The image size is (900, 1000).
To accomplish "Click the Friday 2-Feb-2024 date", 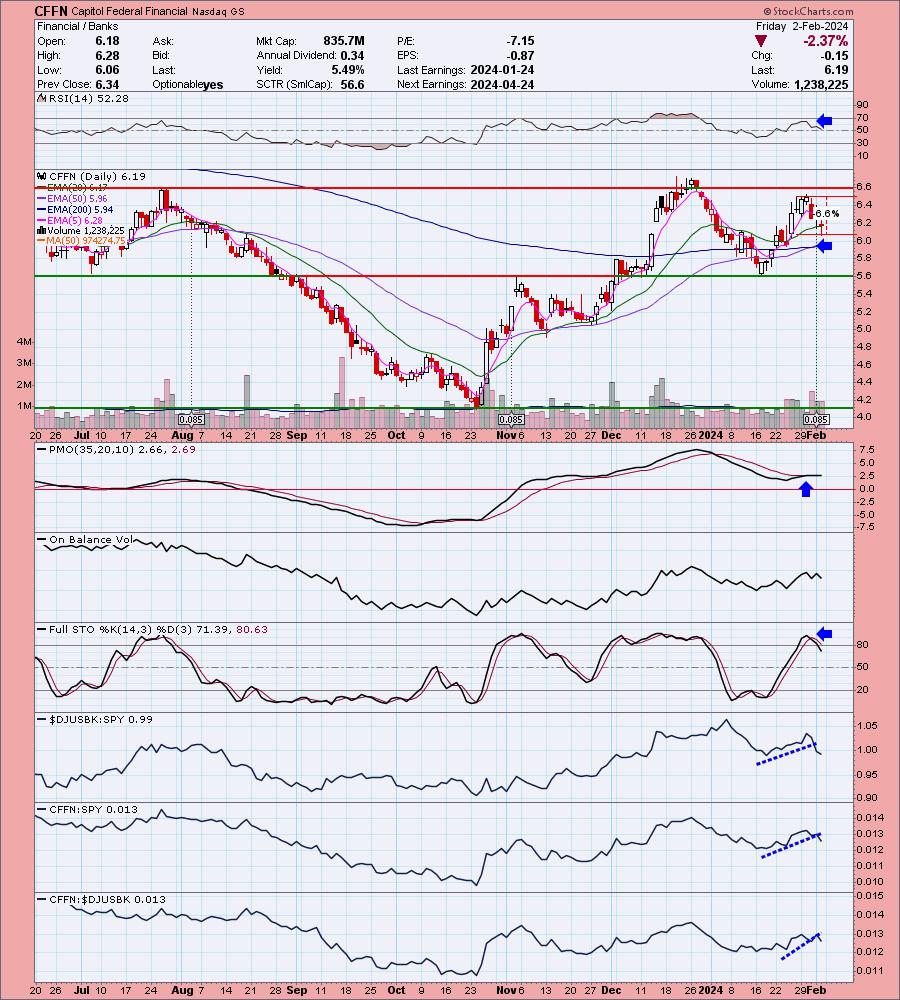I will pos(802,26).
